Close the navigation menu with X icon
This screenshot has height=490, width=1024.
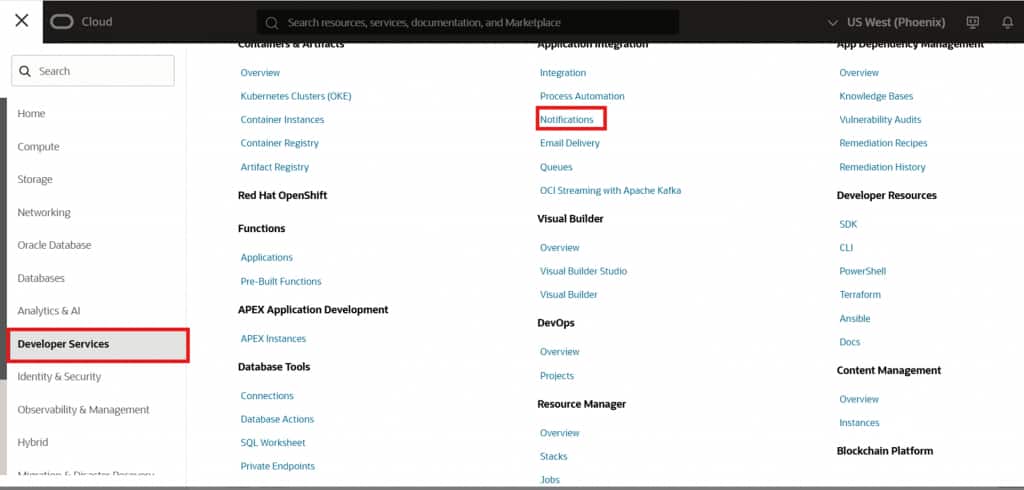tap(21, 21)
